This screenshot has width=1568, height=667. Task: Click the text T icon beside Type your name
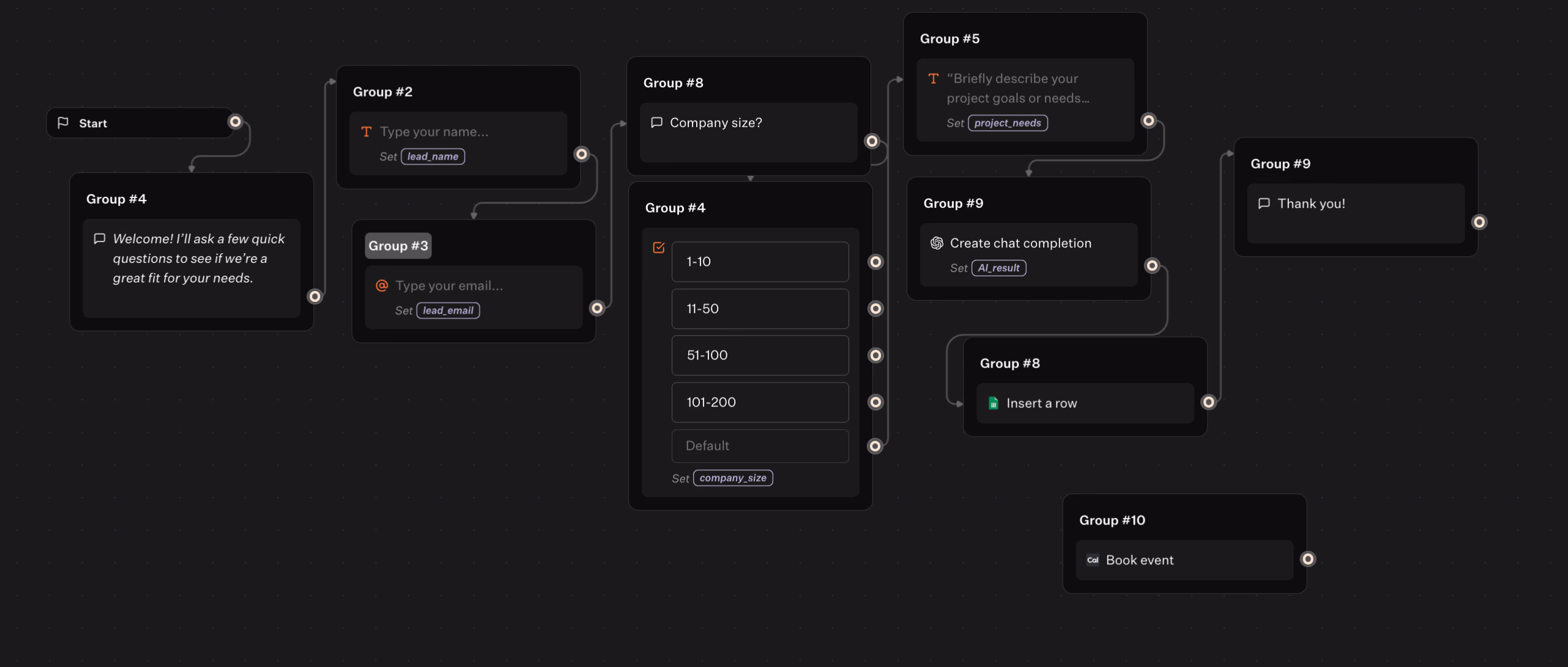366,131
